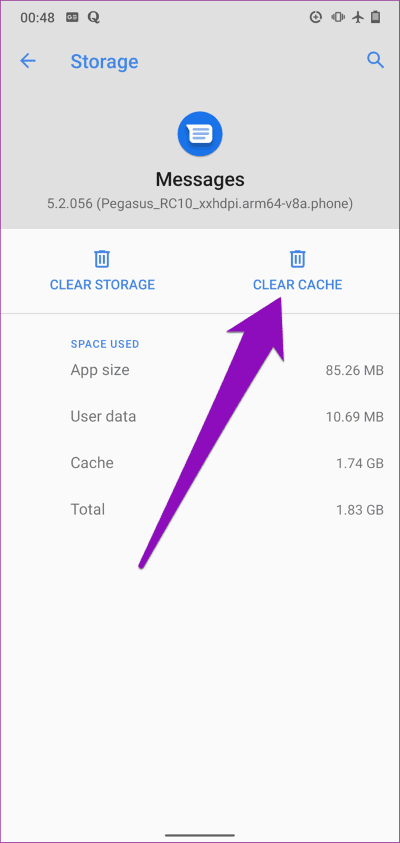
Task: Tap the battery status icon
Action: pos(376,17)
